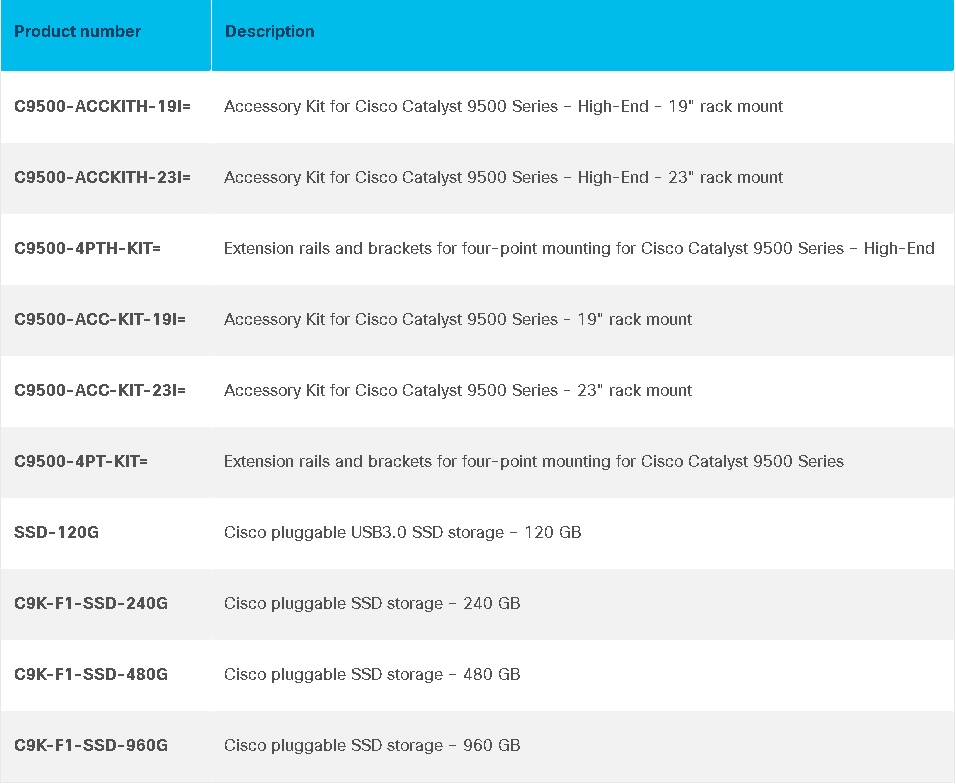The height and width of the screenshot is (784, 956).
Task: Select product number C9K-F1-SSD-480G
Action: pos(91,674)
